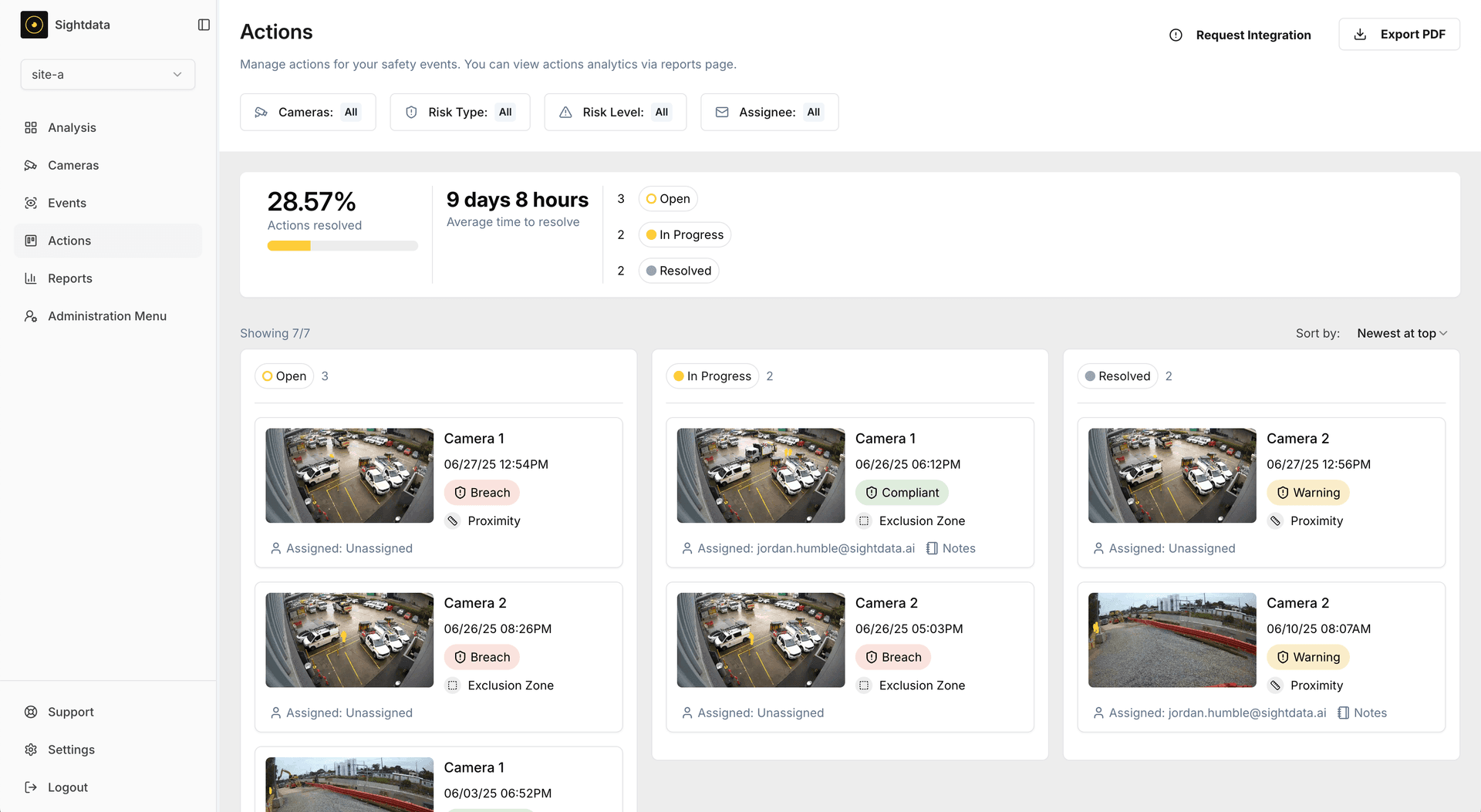Open Notes on jordan.humble In Progress card
Viewport: 1481px width, 812px height.
tap(951, 548)
